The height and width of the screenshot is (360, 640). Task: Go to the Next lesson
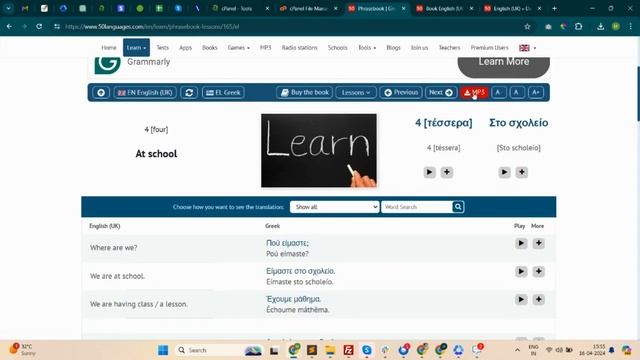point(441,93)
